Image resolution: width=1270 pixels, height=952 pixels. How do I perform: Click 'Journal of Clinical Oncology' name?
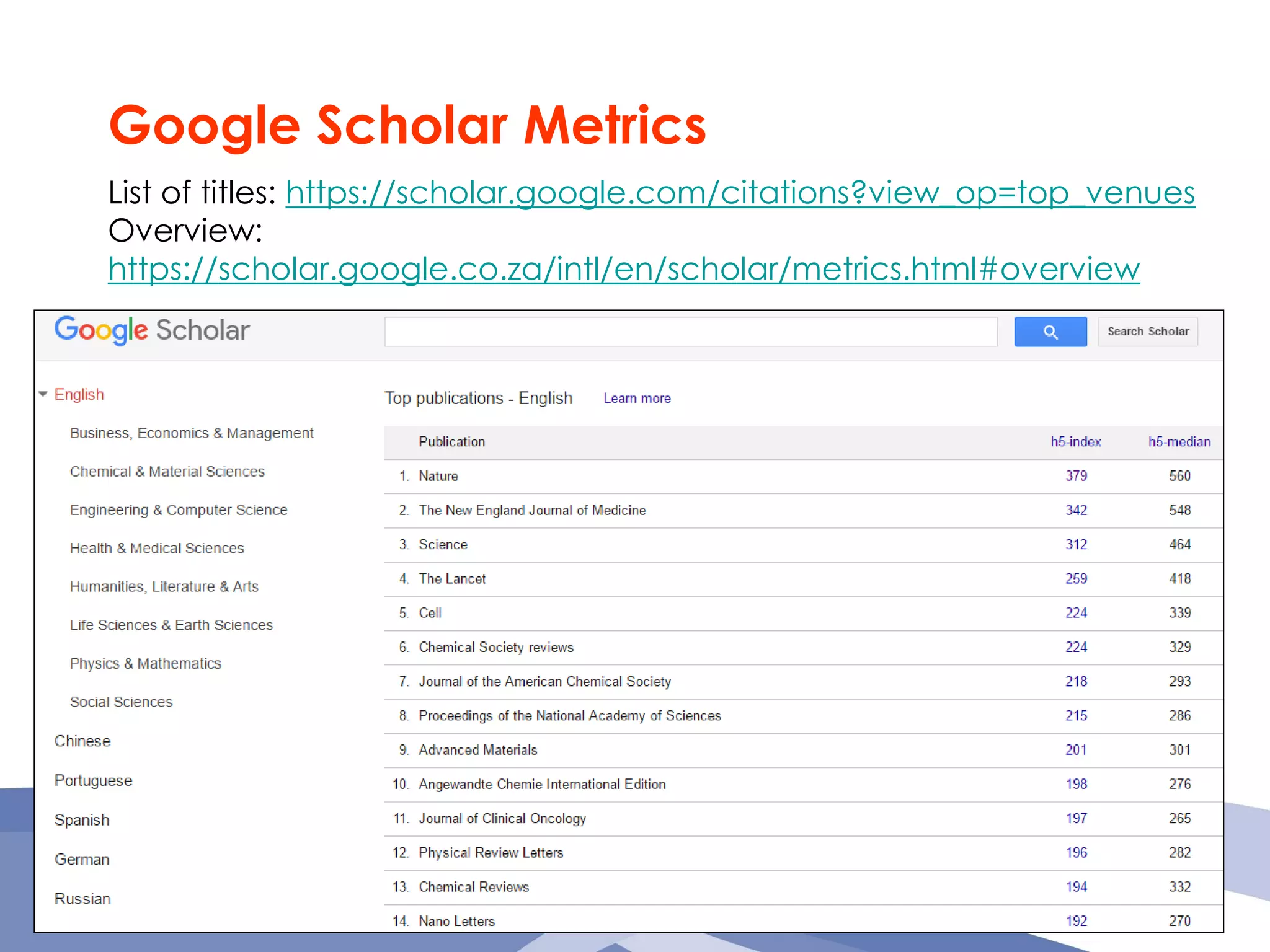tap(502, 818)
